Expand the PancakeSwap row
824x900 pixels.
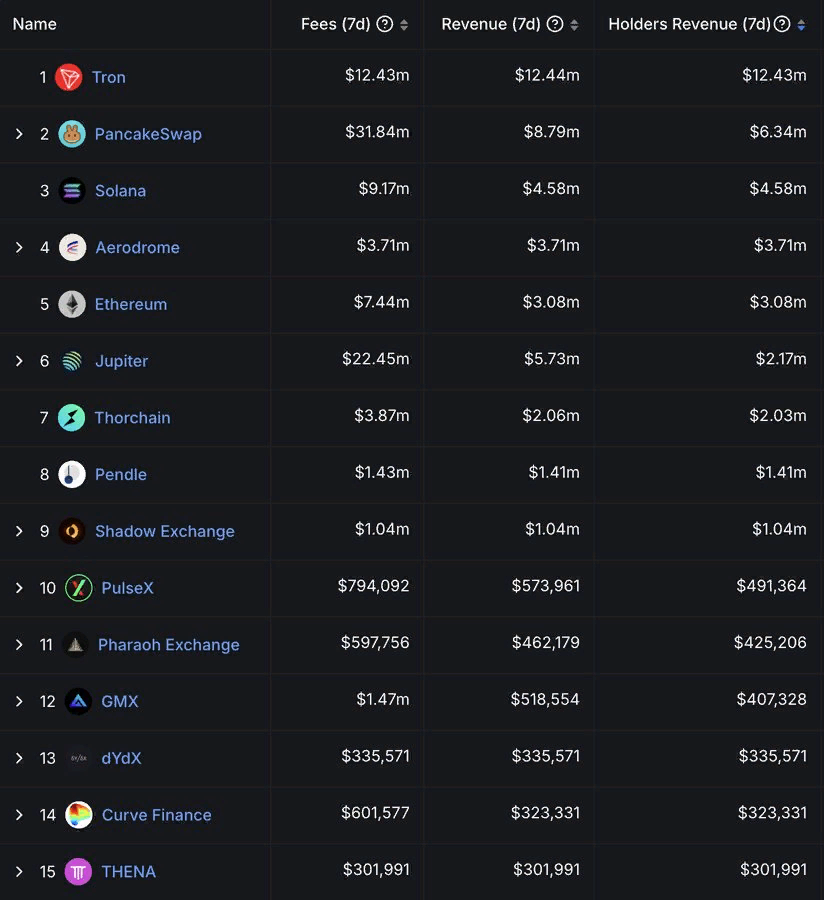18,134
